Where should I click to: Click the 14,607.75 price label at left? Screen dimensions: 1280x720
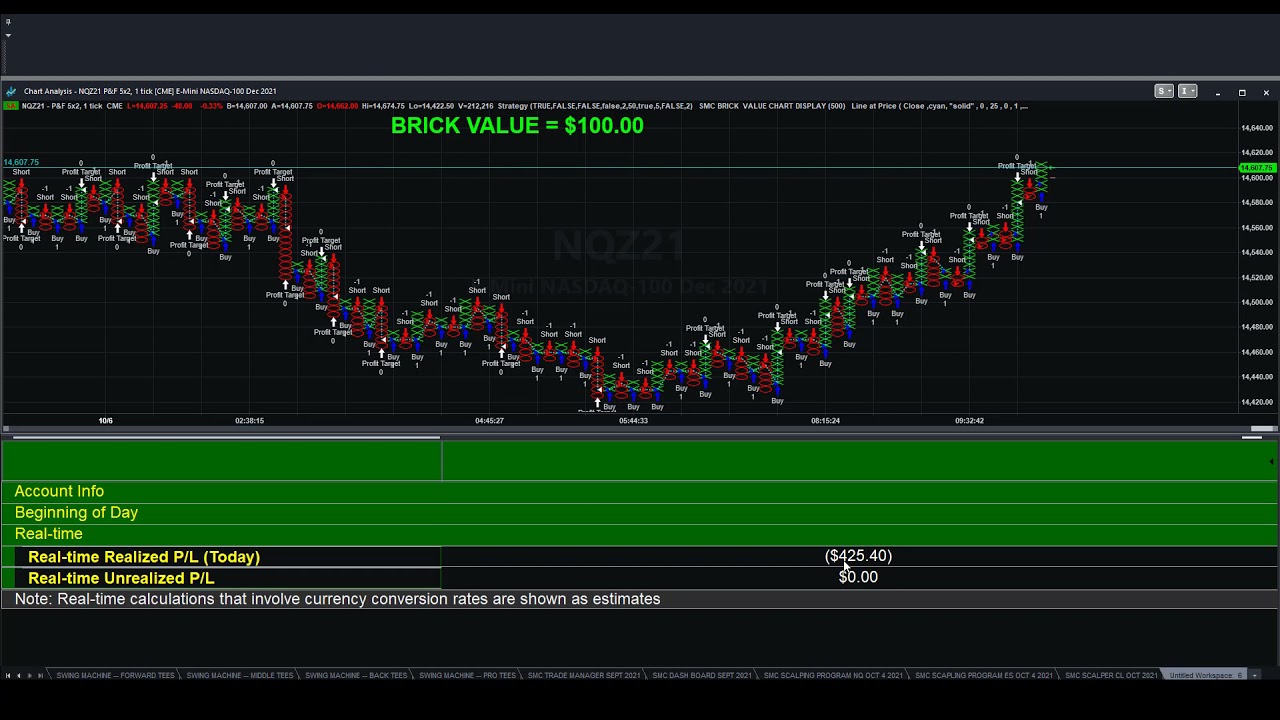click(x=21, y=162)
